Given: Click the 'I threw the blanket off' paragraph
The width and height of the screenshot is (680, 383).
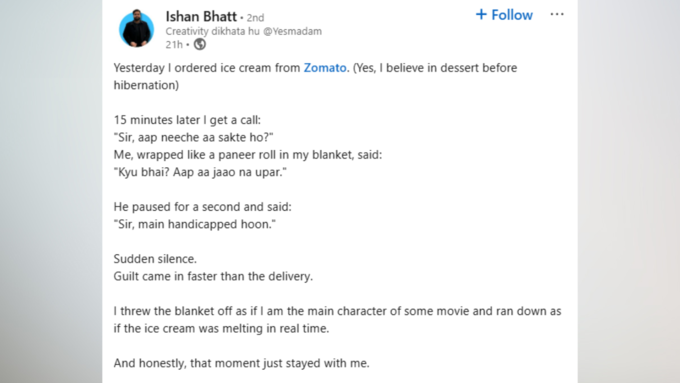Looking at the screenshot, I should (337, 320).
